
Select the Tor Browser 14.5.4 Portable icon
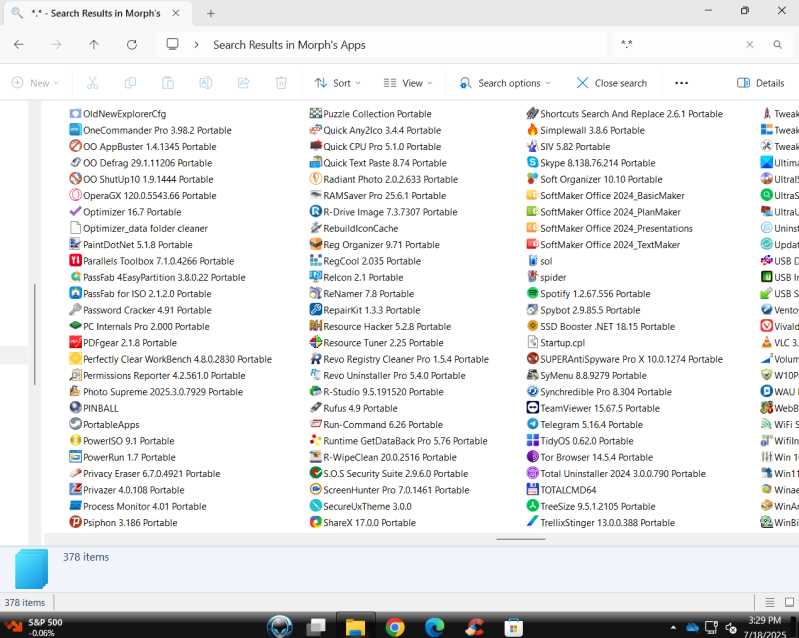532,457
